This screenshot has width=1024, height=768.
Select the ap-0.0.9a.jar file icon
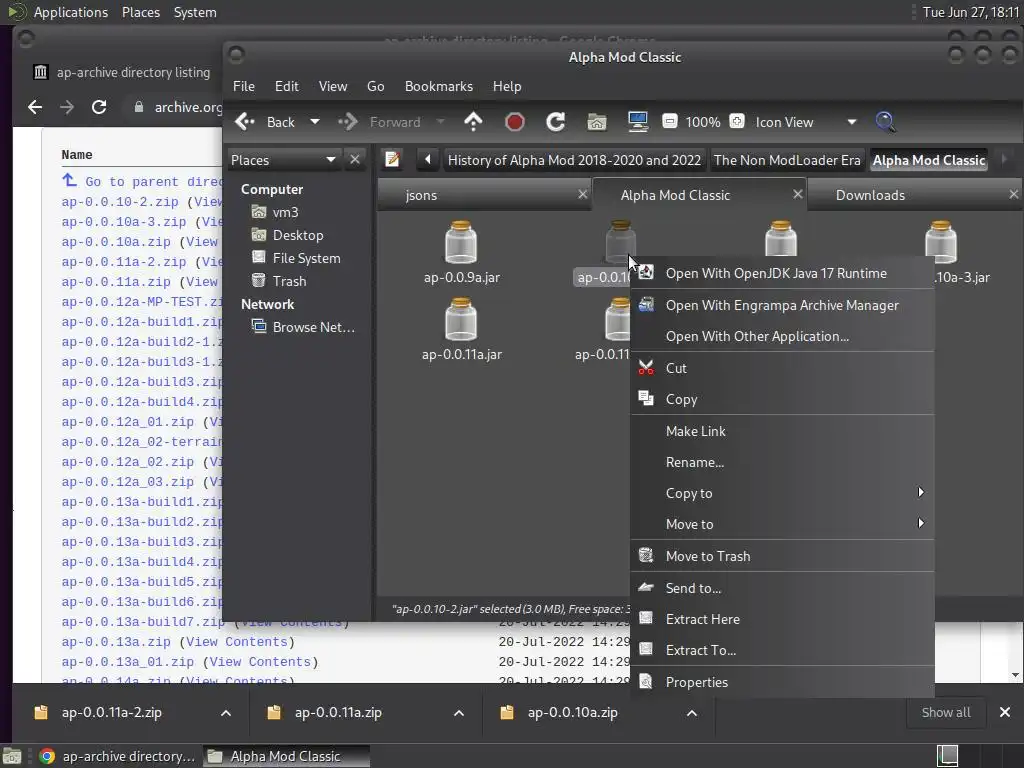coord(461,243)
